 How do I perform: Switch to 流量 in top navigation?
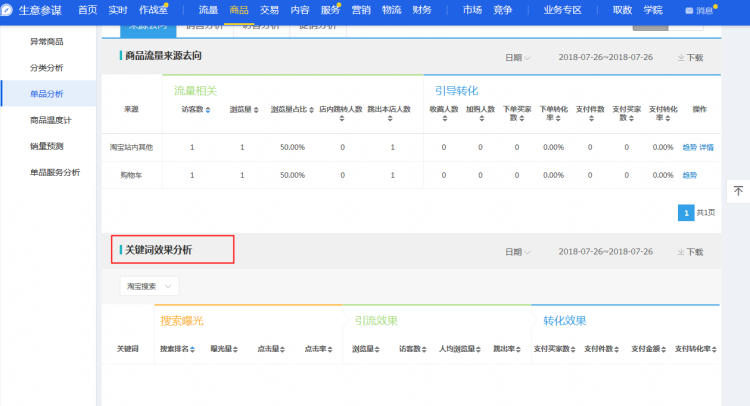pos(208,10)
